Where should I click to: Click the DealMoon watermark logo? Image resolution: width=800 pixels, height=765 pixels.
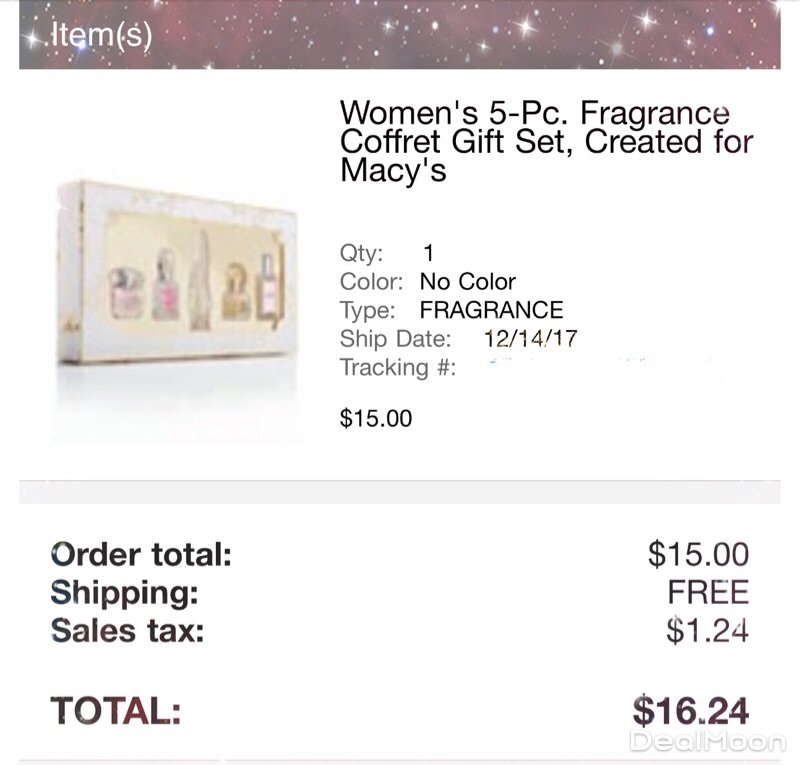point(708,740)
